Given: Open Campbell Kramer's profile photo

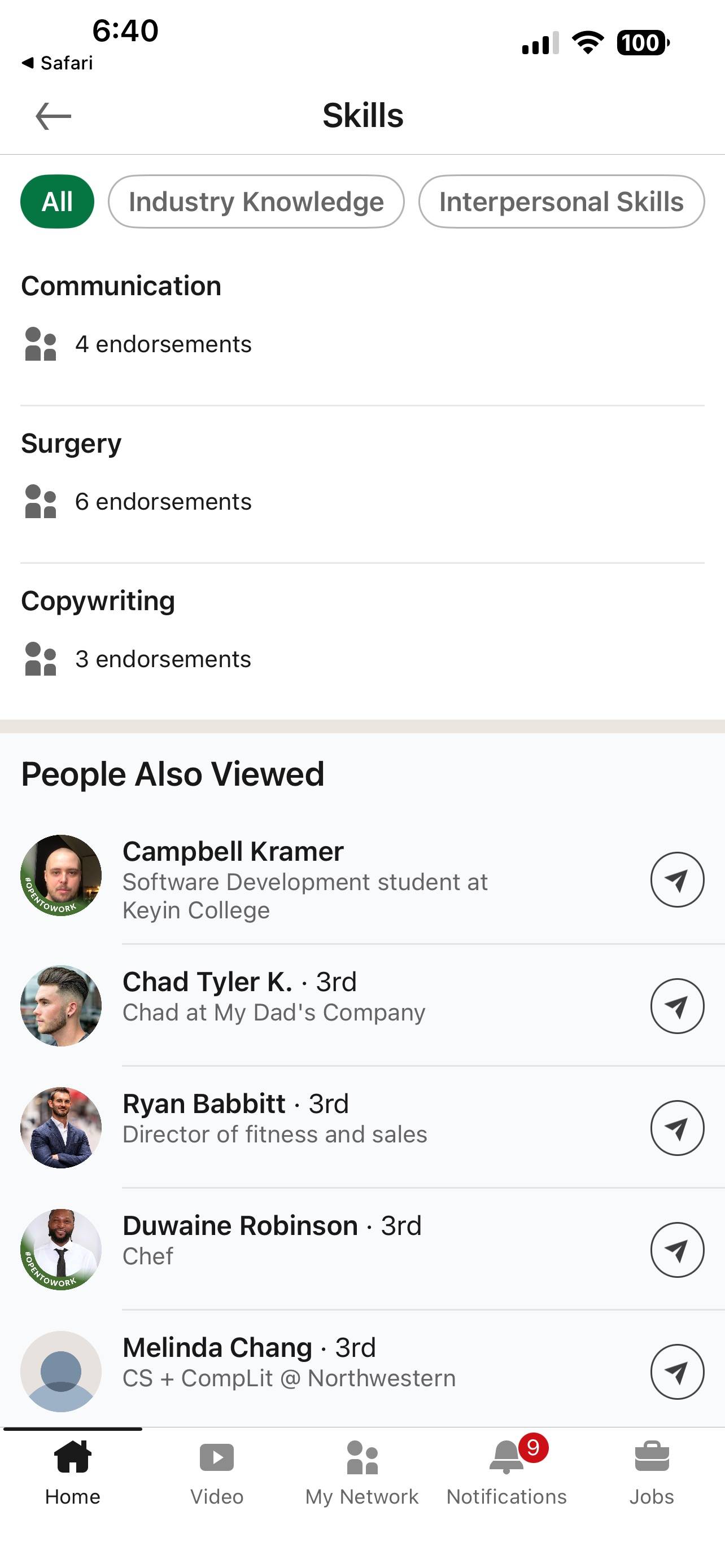Looking at the screenshot, I should tap(61, 875).
